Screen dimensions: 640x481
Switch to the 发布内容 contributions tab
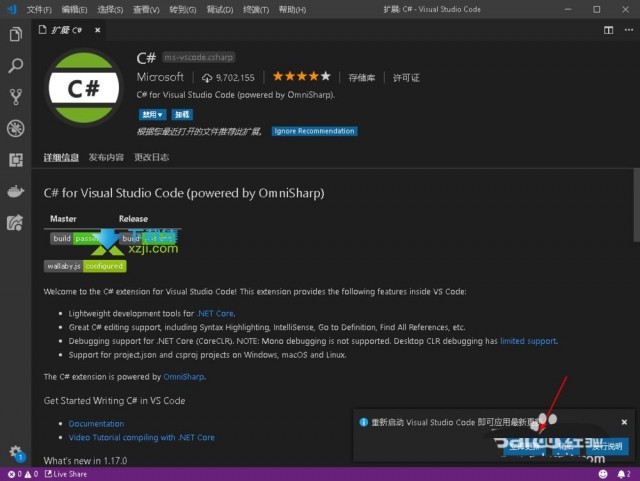click(106, 157)
